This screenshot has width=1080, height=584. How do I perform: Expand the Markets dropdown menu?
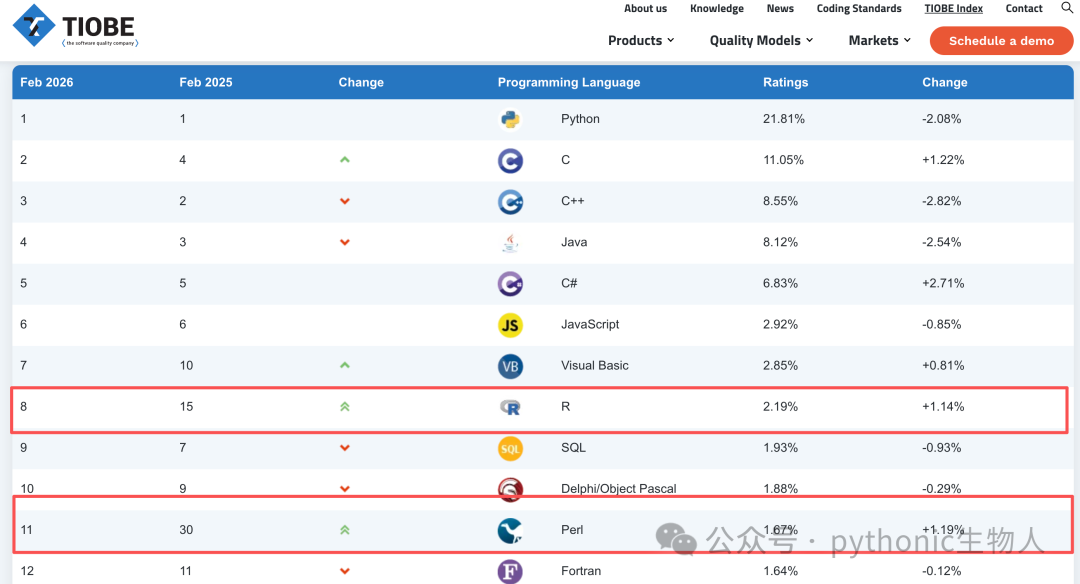(x=880, y=41)
